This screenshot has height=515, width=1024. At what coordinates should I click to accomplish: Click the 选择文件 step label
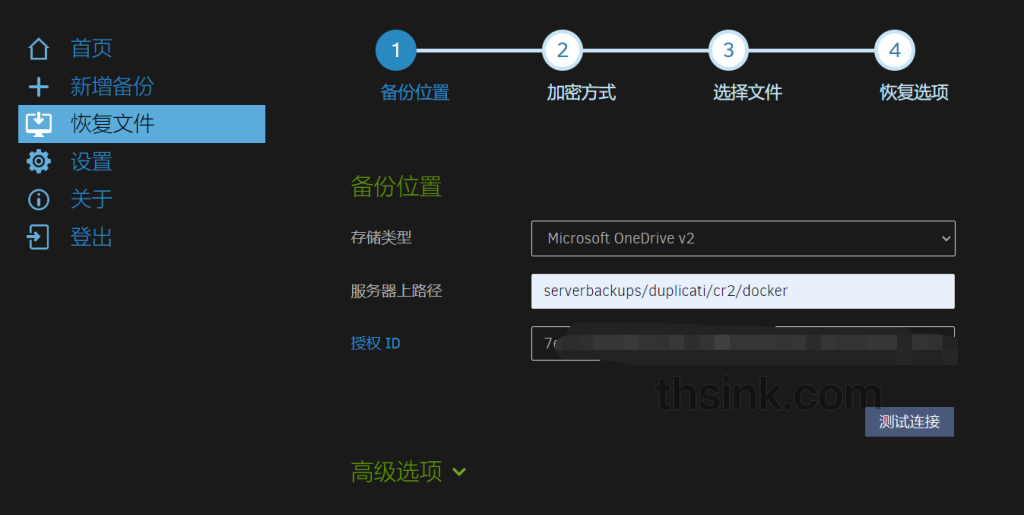point(747,93)
